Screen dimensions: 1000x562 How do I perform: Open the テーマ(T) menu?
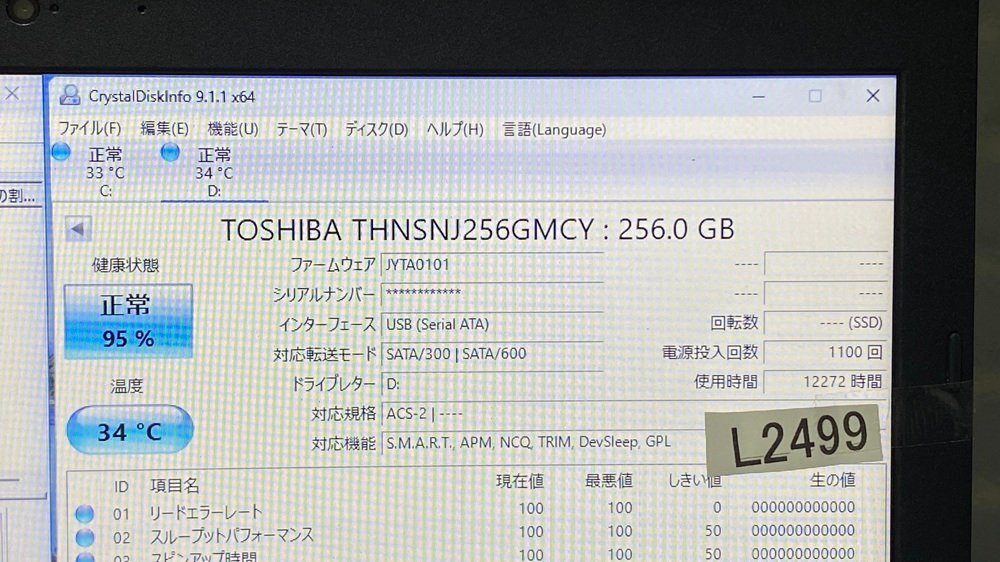coord(302,129)
